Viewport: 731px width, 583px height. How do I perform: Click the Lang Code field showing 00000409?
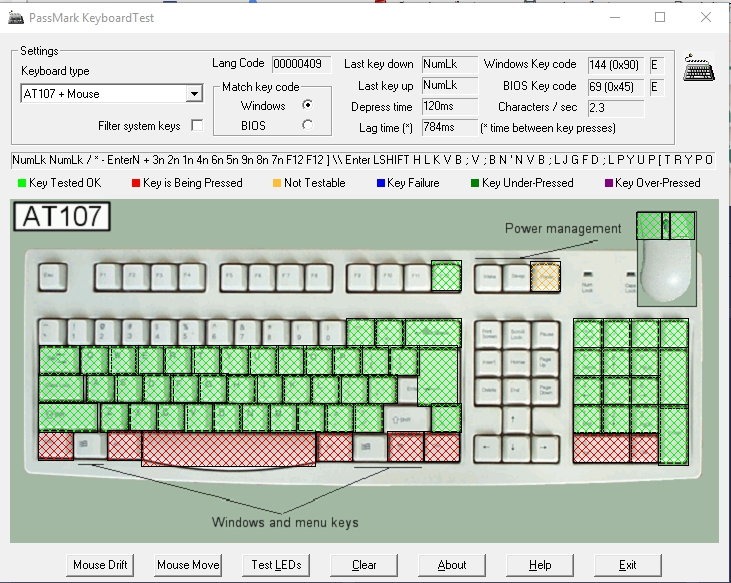(x=302, y=64)
